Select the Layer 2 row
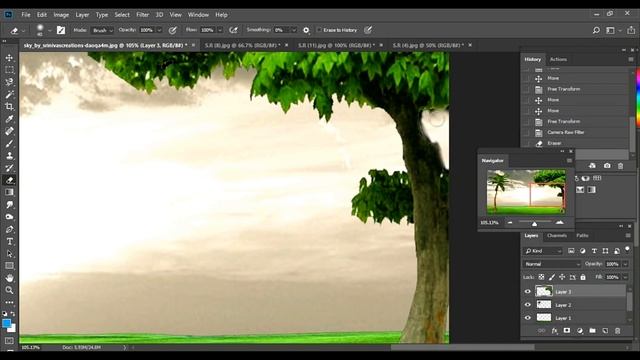Viewport: 640px width, 360px height. [574, 305]
